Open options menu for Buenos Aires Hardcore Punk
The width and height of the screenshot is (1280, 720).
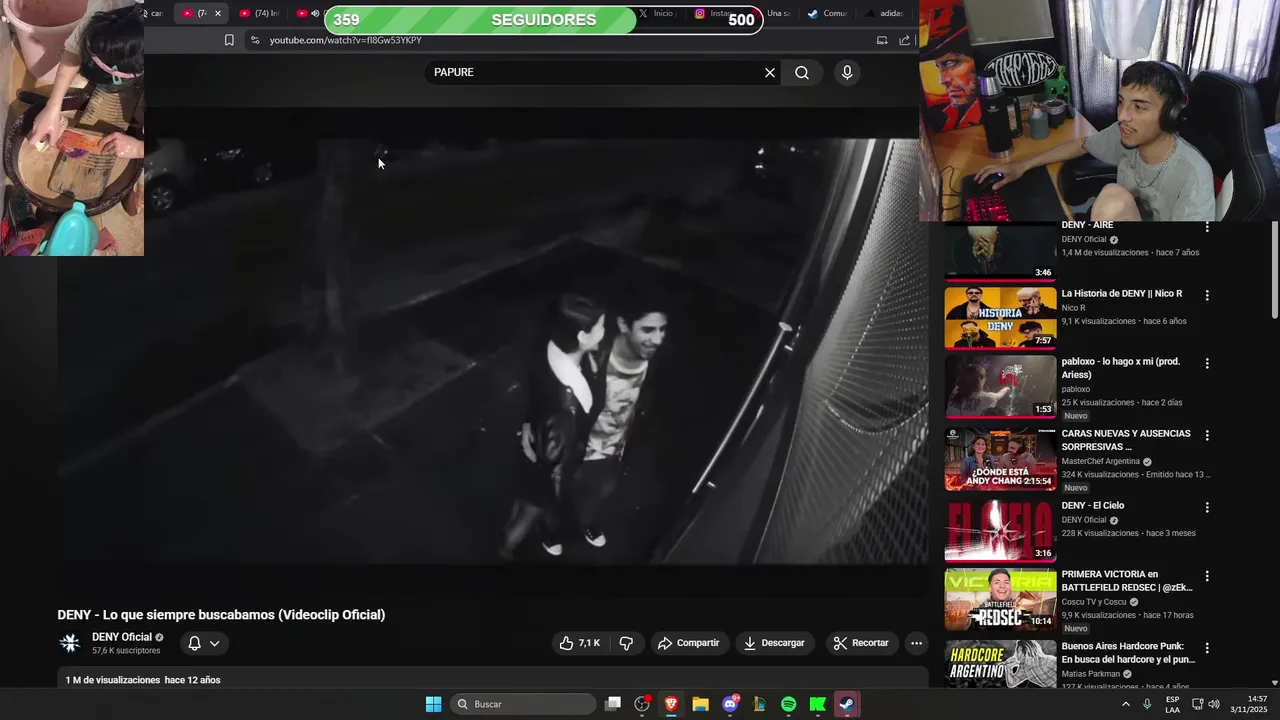pyautogui.click(x=1207, y=648)
